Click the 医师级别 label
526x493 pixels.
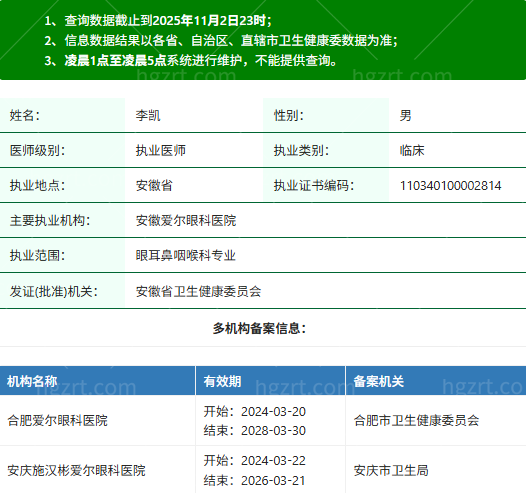(37, 150)
